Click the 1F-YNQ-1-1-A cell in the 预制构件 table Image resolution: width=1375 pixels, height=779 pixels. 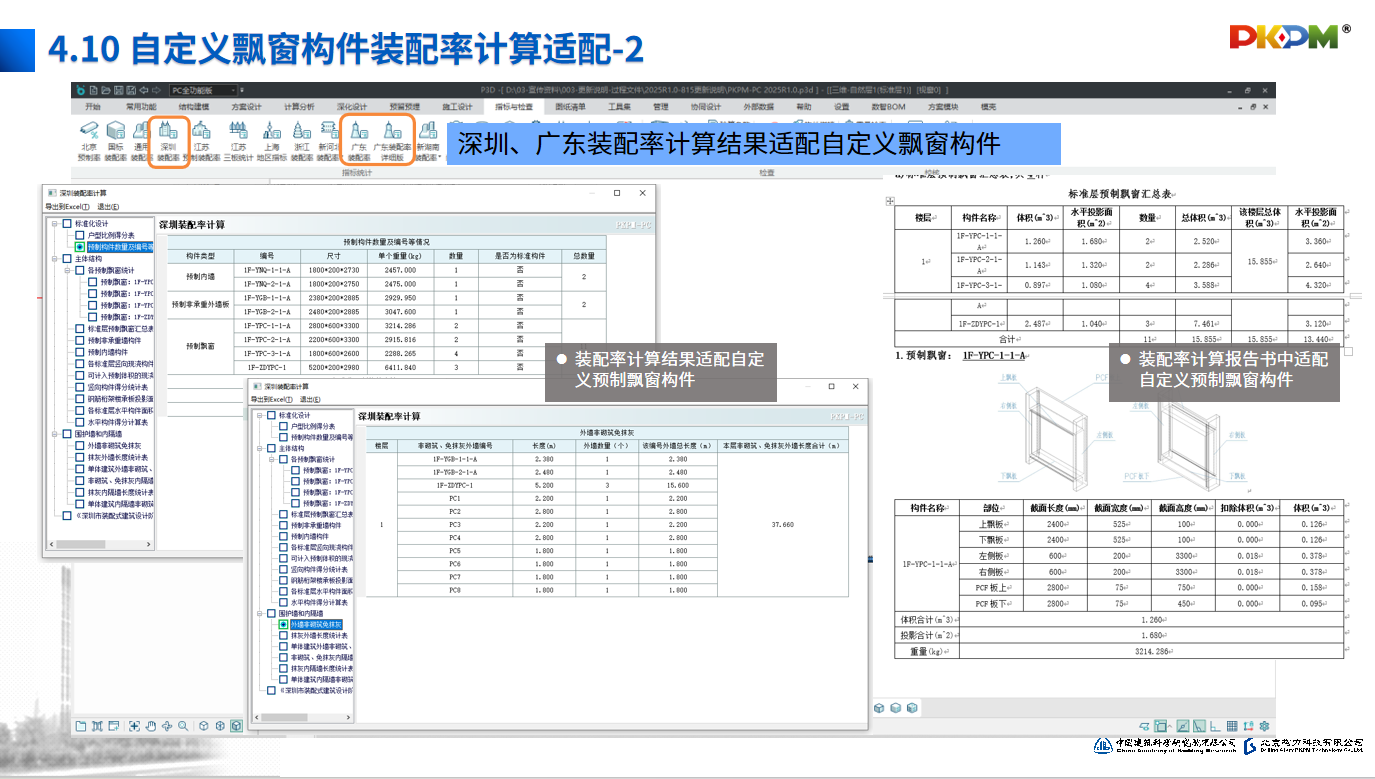[x=267, y=270]
